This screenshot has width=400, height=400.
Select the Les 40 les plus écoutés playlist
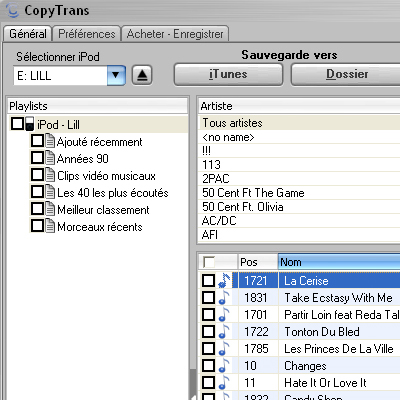(113, 193)
